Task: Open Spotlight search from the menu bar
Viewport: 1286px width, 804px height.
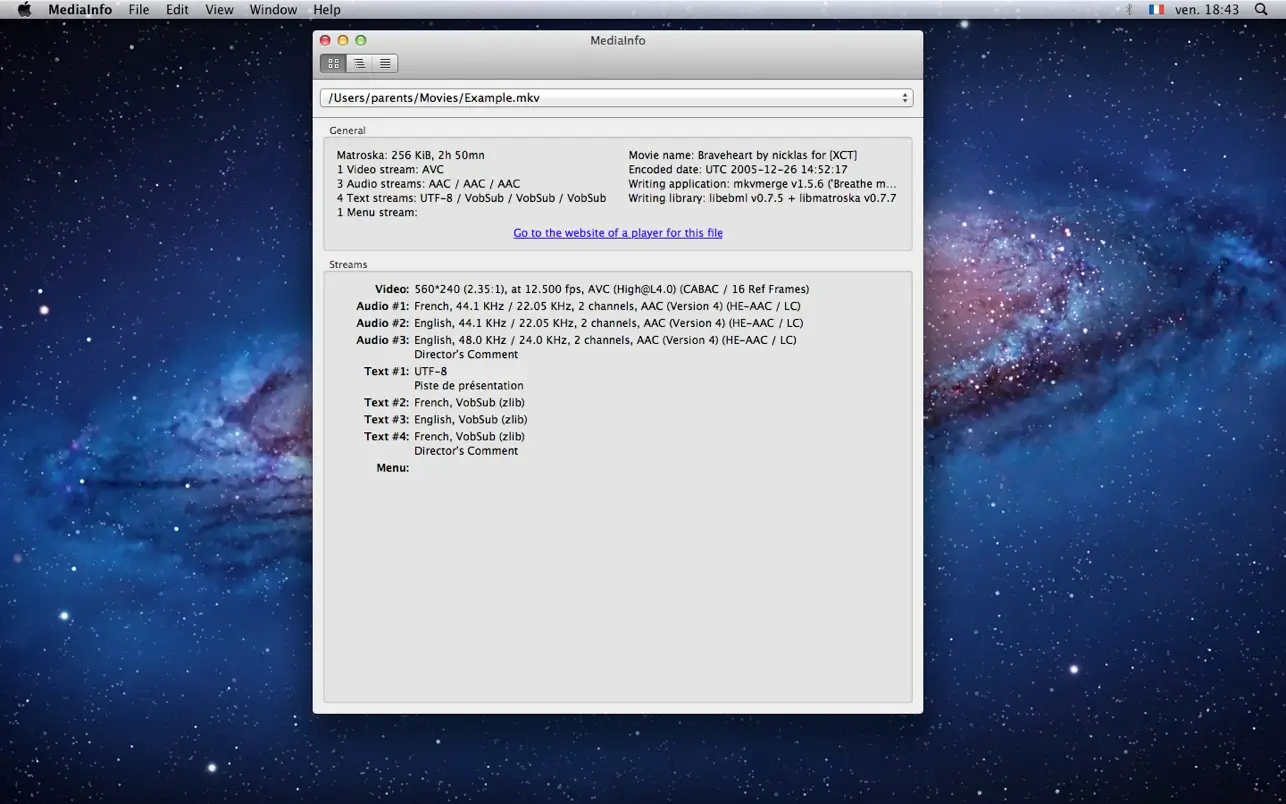Action: click(x=1262, y=9)
